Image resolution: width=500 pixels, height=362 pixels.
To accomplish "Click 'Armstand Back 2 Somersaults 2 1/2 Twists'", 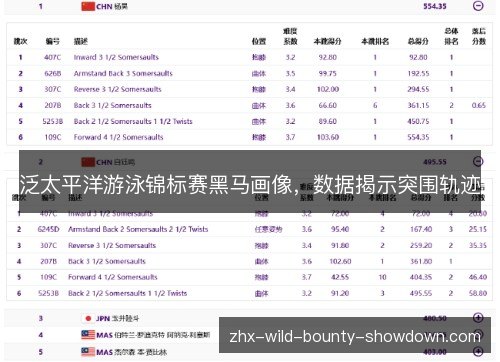I will tap(138, 229).
